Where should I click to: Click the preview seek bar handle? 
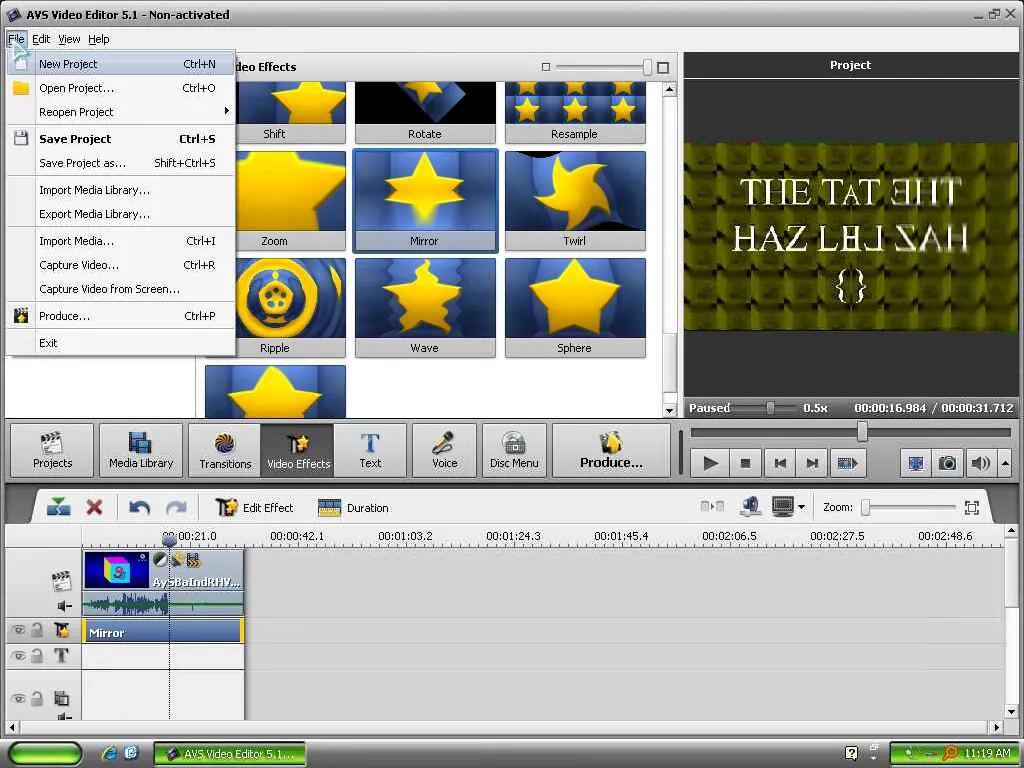(x=862, y=432)
